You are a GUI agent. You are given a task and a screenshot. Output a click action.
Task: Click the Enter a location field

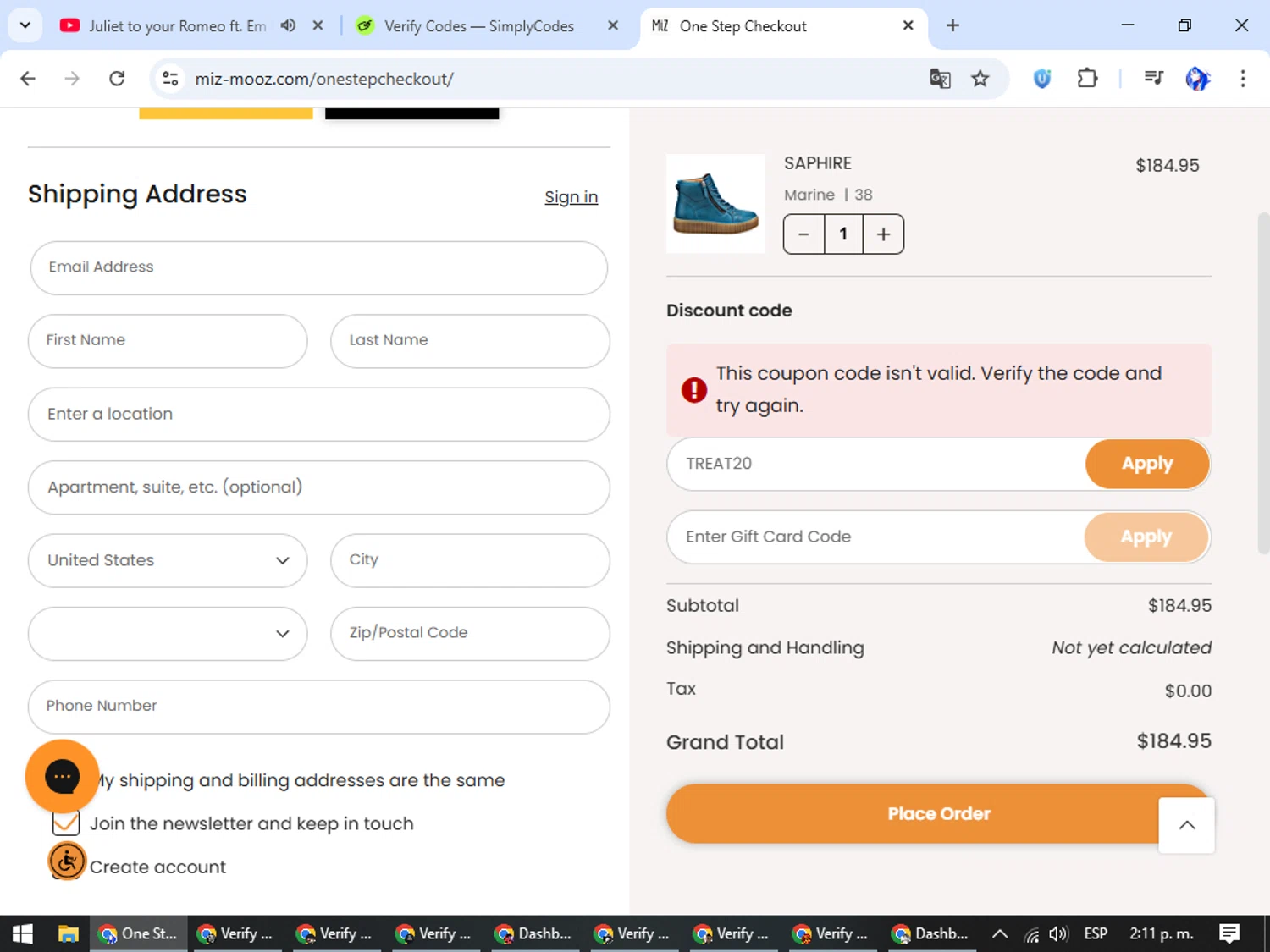tap(319, 415)
